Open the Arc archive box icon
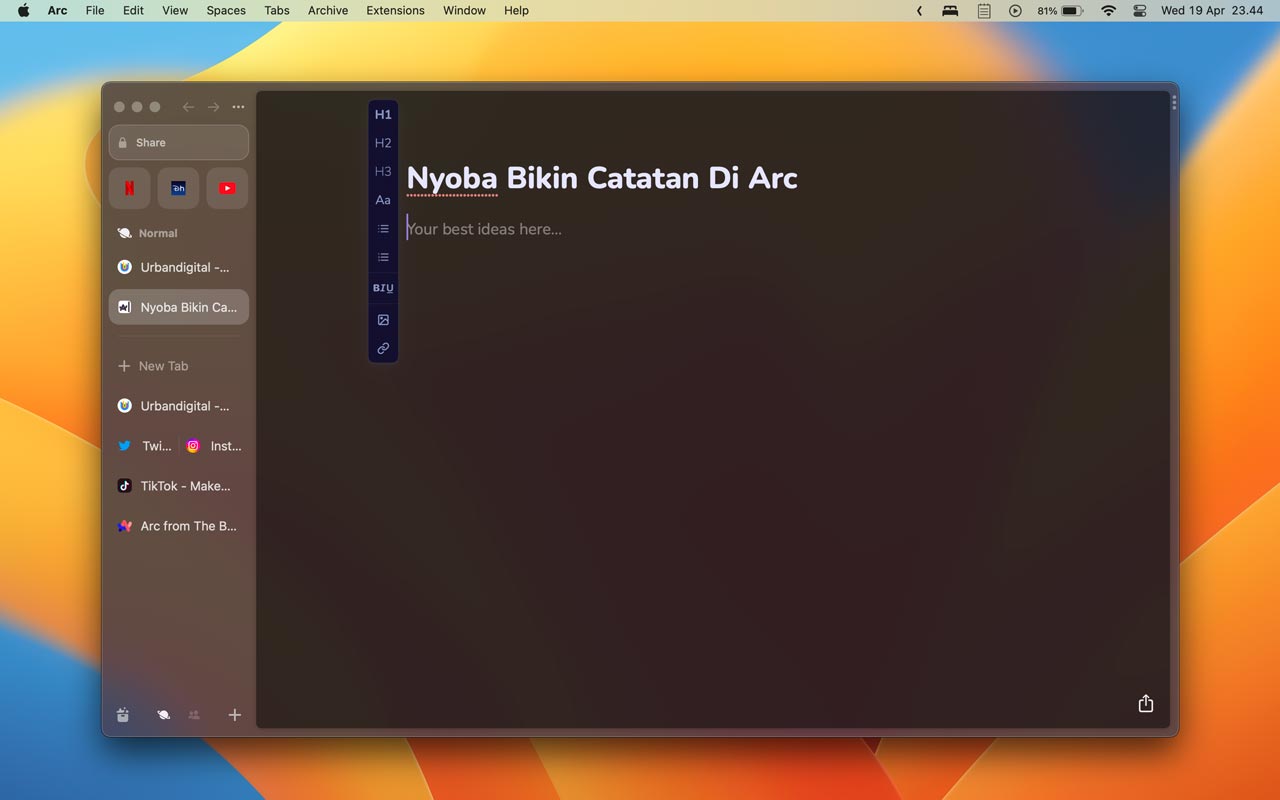 (123, 715)
